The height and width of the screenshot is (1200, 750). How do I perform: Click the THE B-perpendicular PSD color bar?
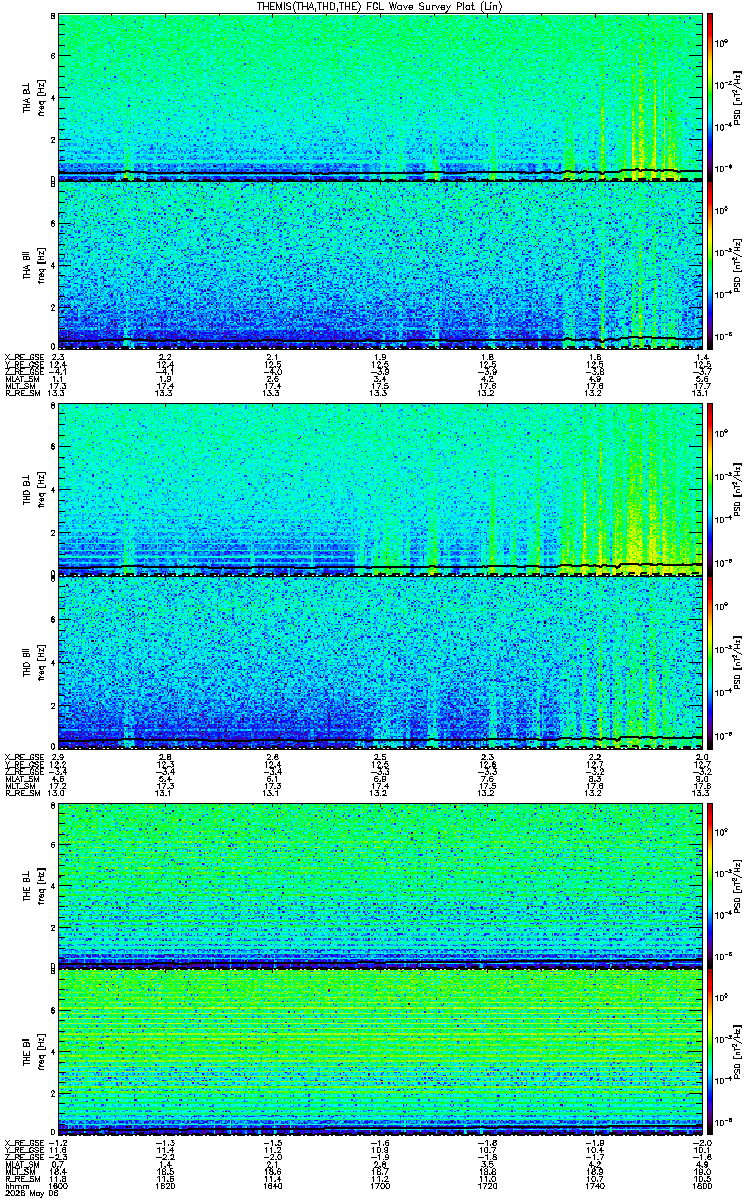710,884
